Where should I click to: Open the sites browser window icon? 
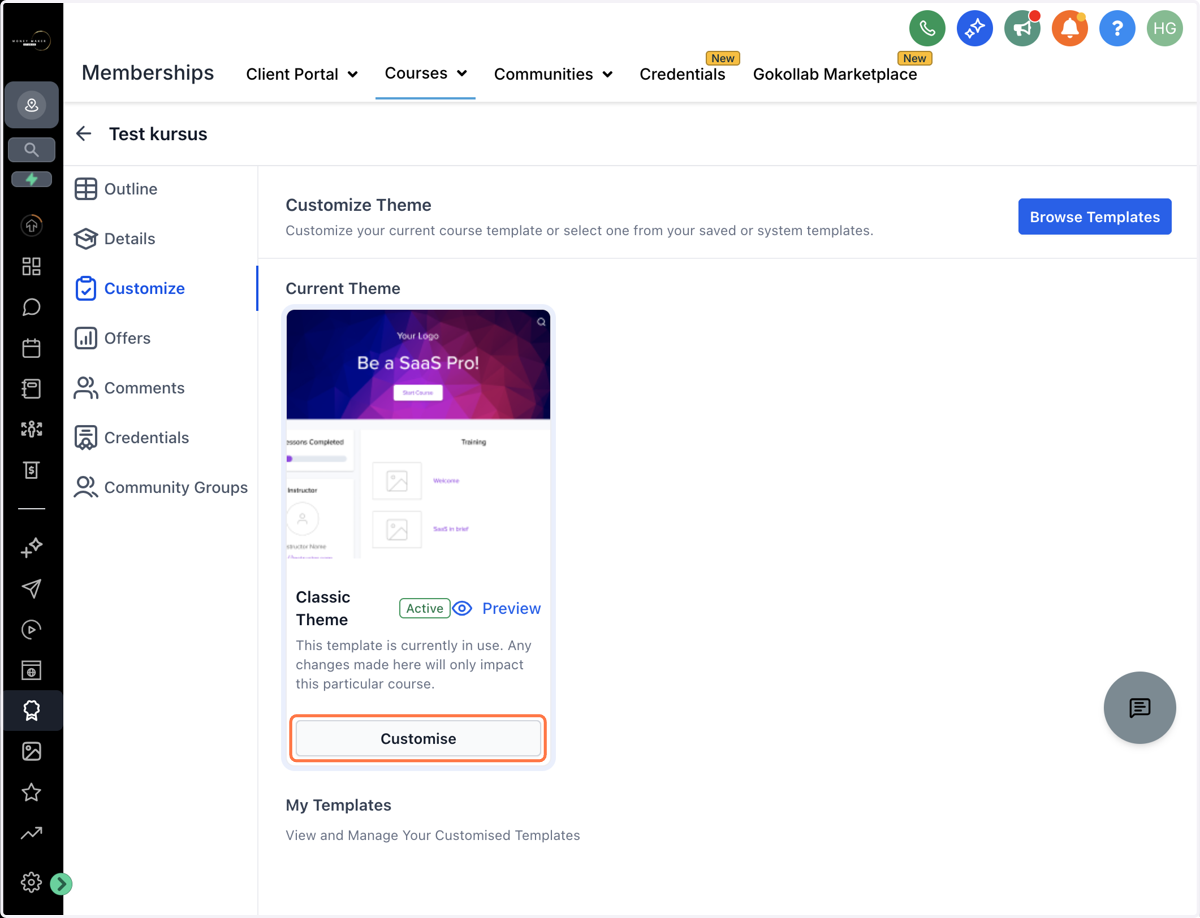pos(32,670)
